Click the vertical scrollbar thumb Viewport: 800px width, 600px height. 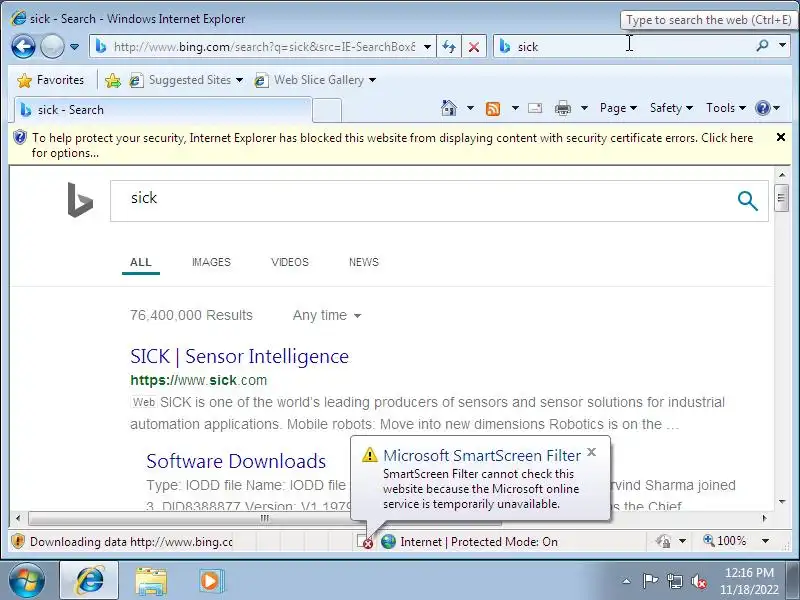[x=781, y=198]
